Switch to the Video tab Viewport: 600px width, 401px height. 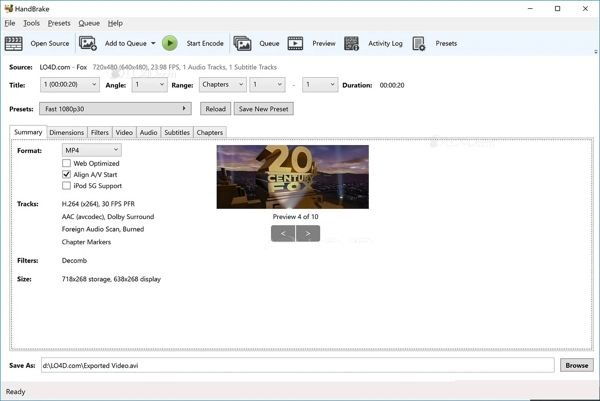tap(124, 132)
